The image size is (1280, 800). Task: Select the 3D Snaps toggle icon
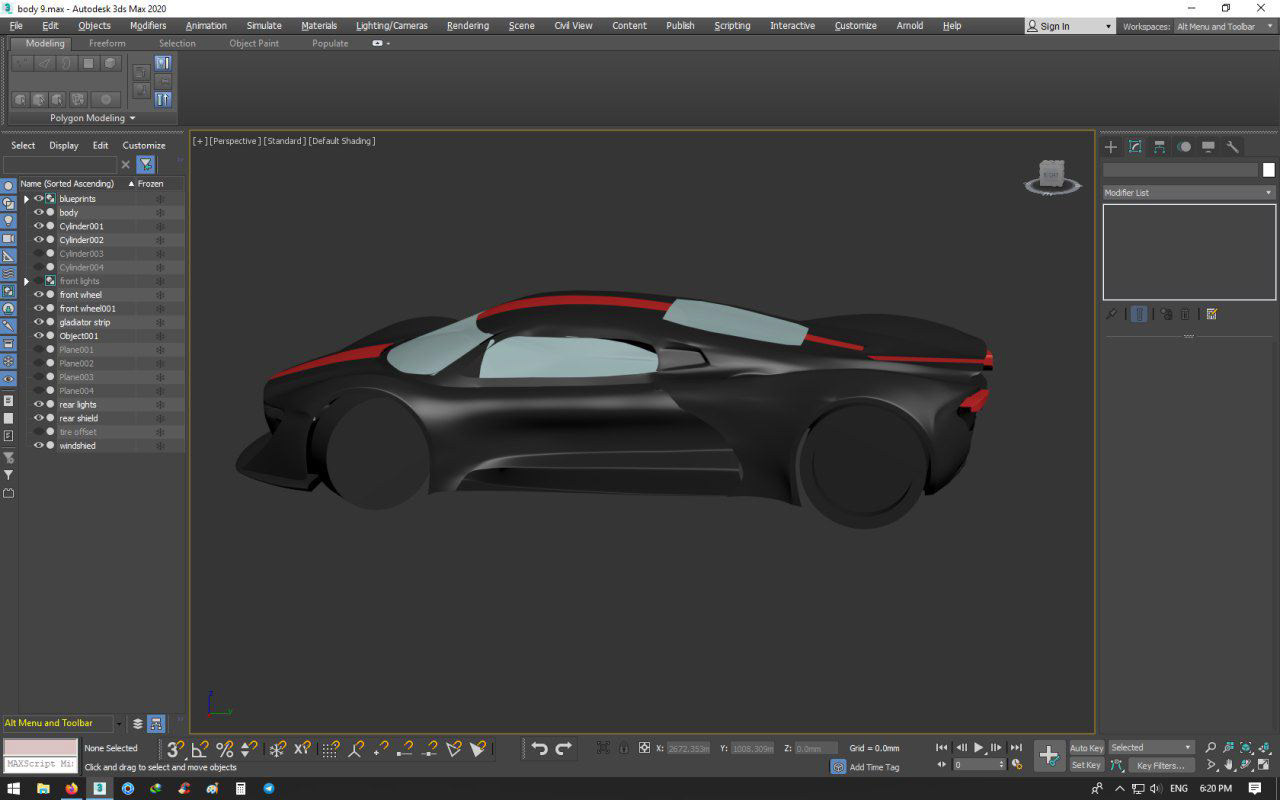click(x=175, y=748)
